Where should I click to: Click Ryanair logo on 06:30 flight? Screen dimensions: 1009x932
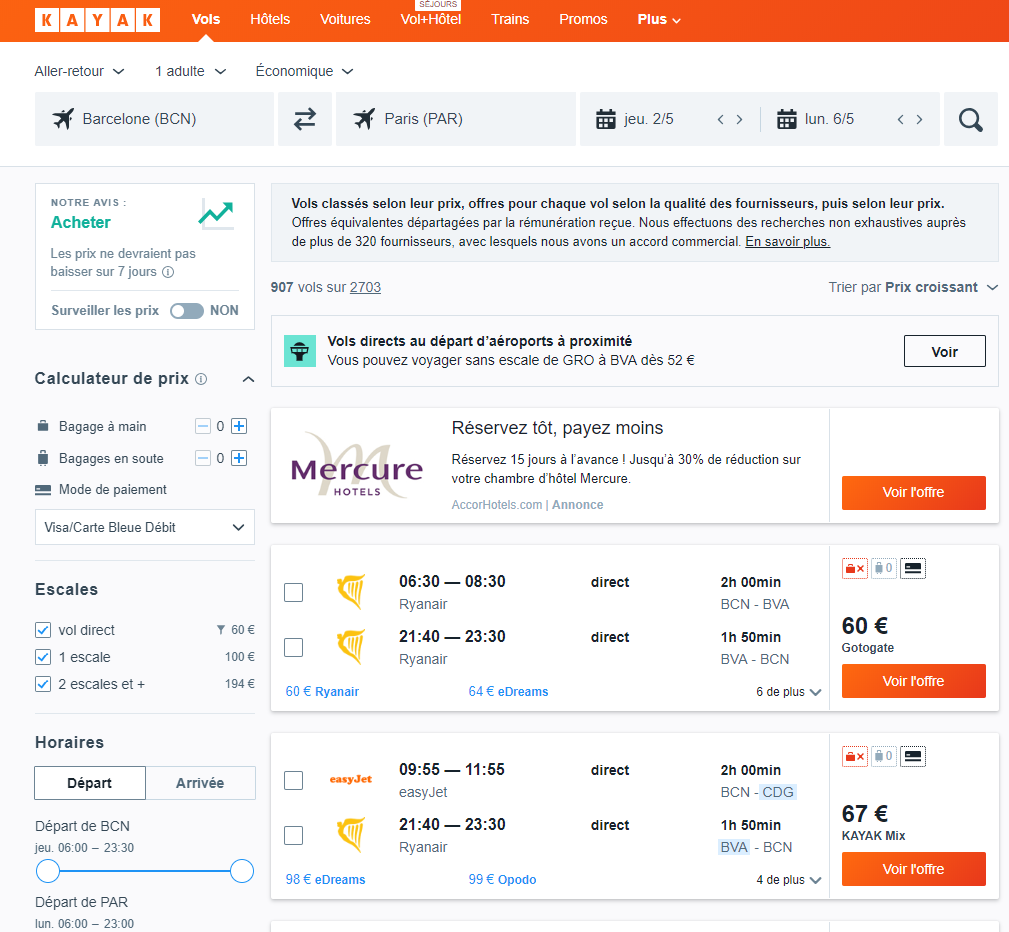point(351,592)
